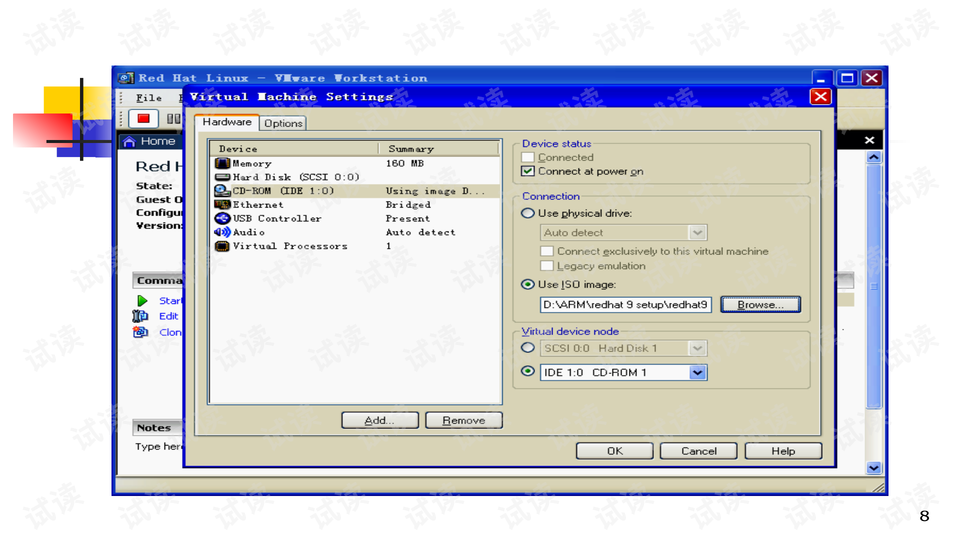The image size is (960, 540).
Task: Select the Virtual Processors icon
Action: [x=222, y=246]
